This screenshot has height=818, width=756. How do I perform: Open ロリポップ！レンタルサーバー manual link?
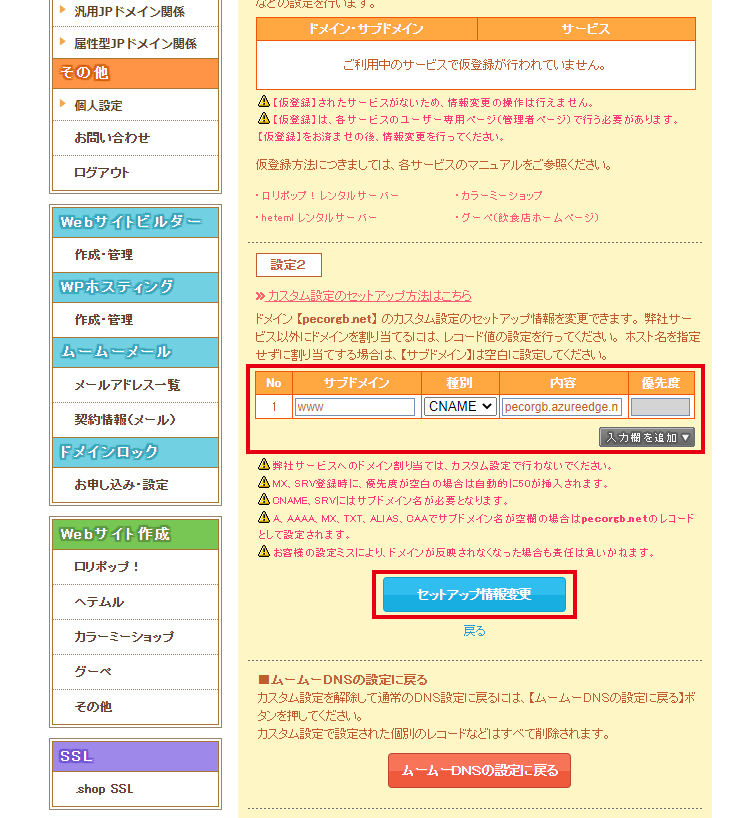point(329,196)
